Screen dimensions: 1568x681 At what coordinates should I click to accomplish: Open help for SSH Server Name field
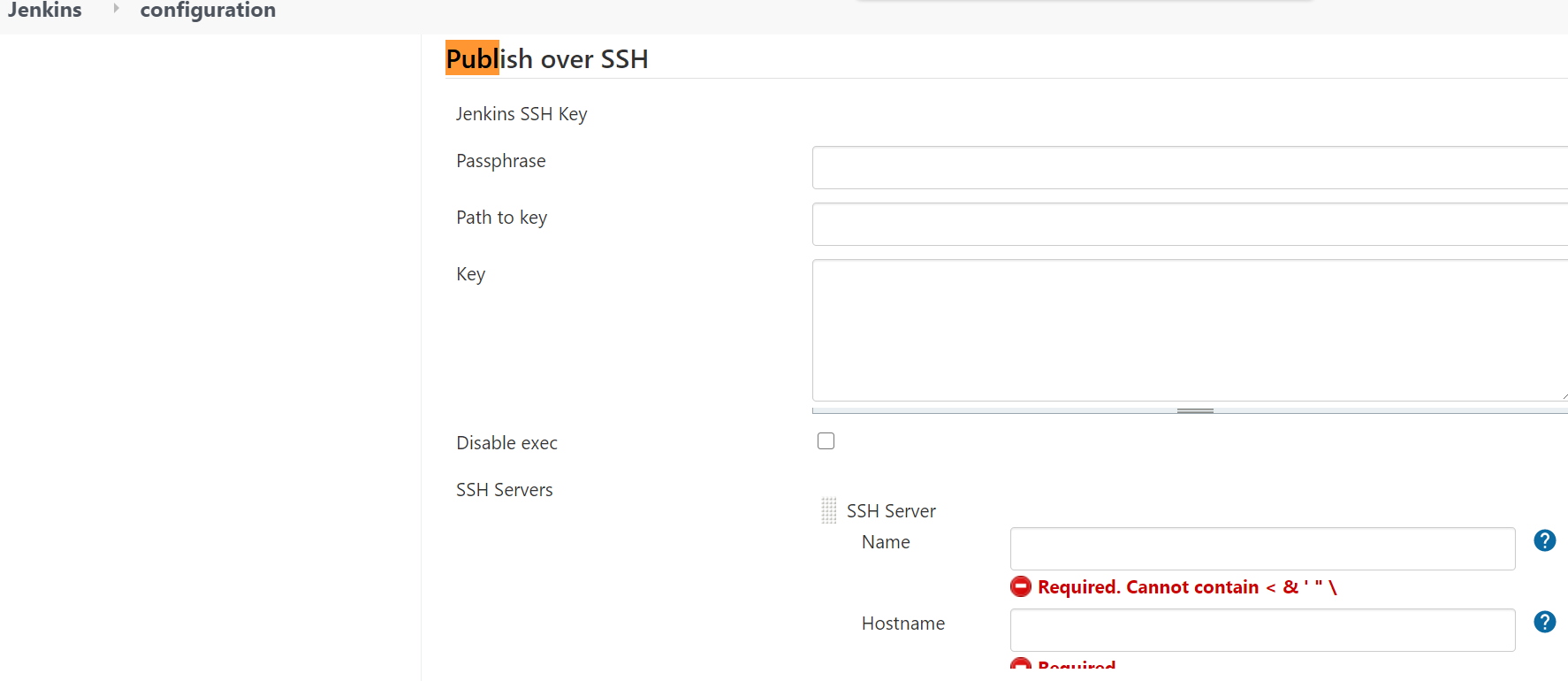coord(1544,540)
